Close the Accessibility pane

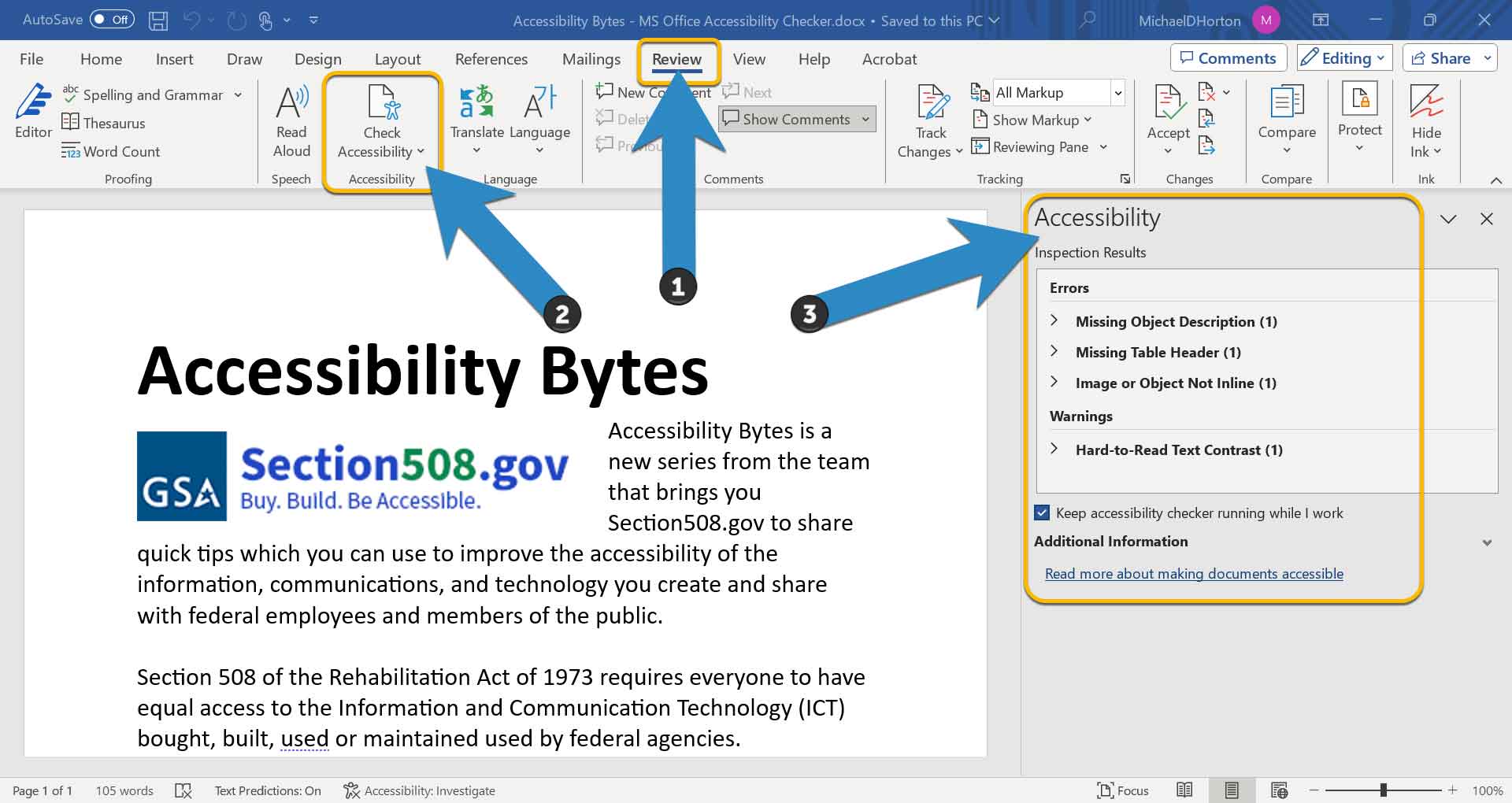[1487, 219]
